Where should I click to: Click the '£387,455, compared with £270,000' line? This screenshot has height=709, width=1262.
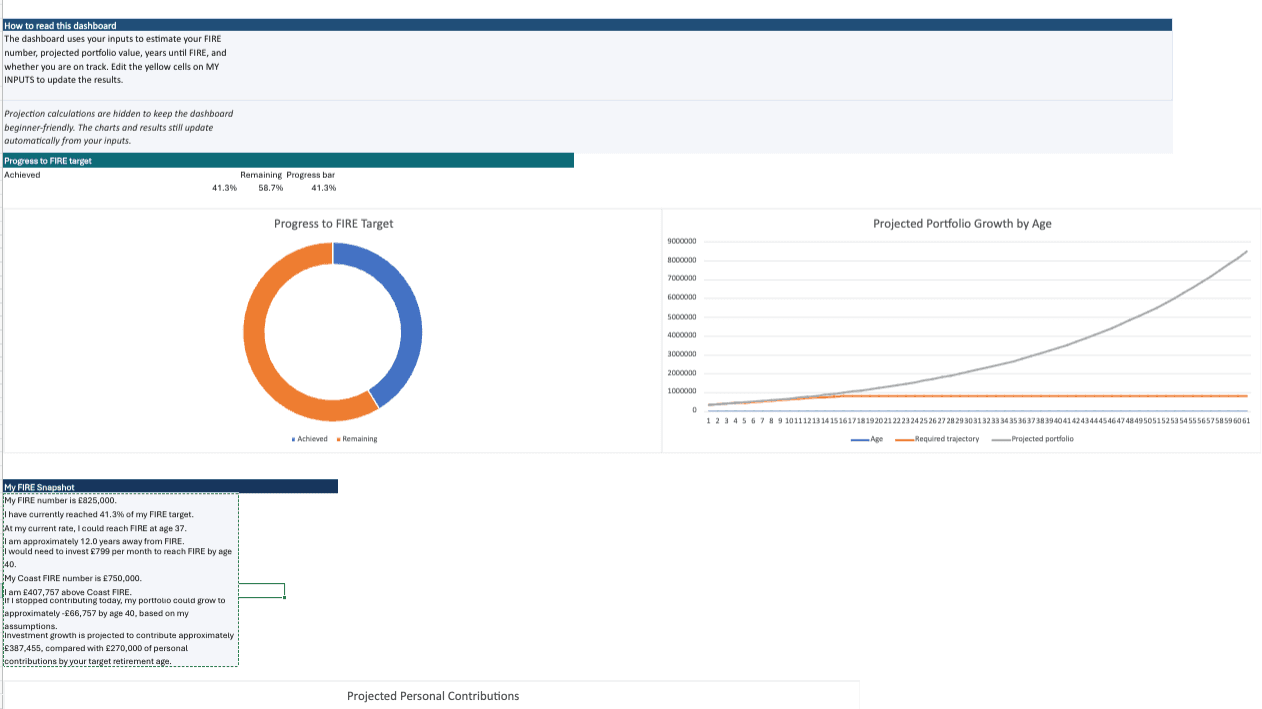[119, 648]
